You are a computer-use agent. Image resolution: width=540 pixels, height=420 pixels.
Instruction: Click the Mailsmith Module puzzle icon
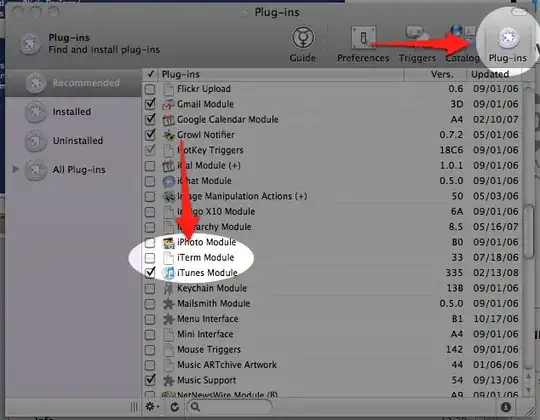click(169, 304)
